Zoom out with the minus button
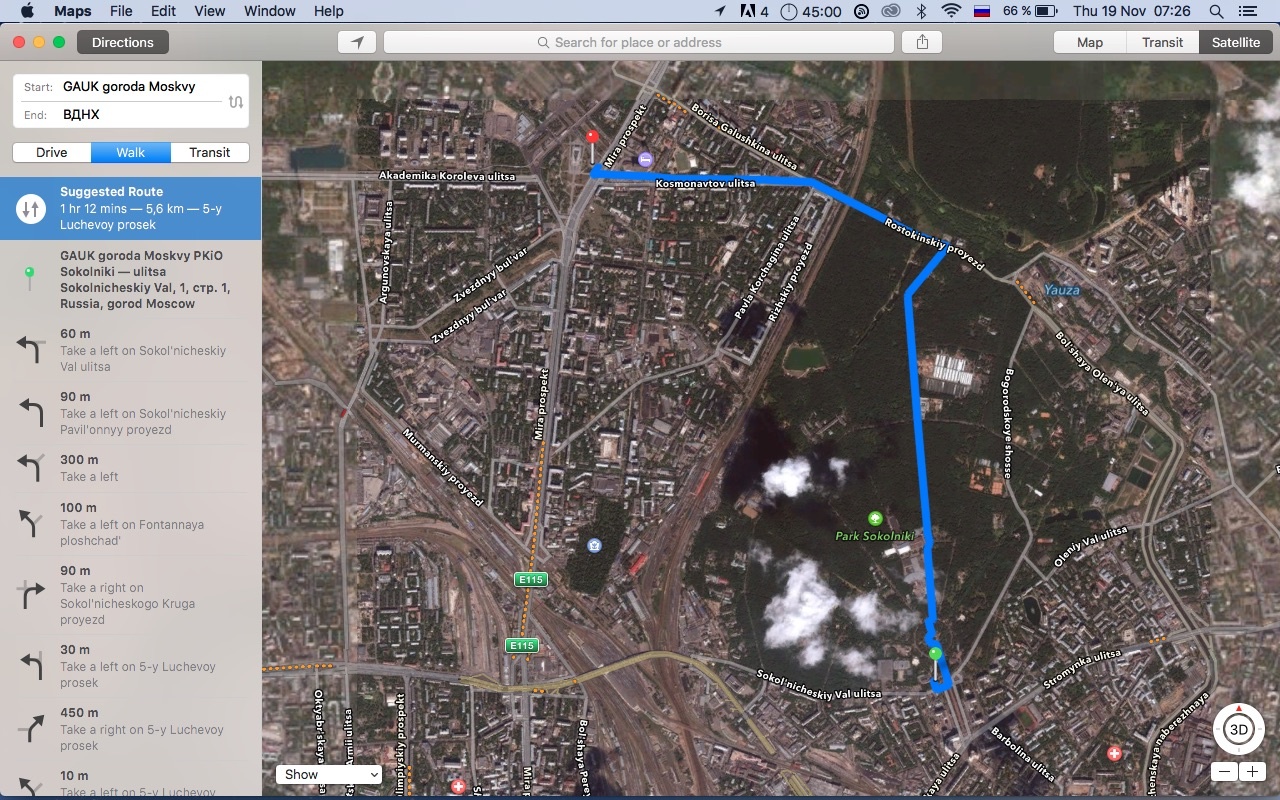The width and height of the screenshot is (1280, 800). pyautogui.click(x=1224, y=772)
